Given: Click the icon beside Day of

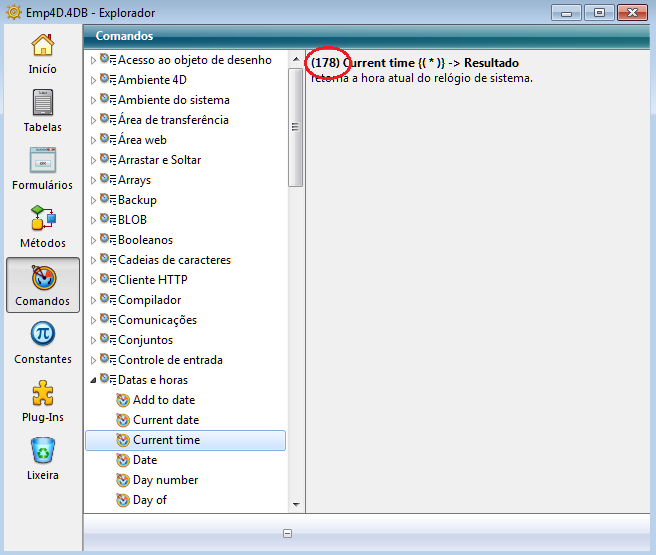Looking at the screenshot, I should point(123,500).
